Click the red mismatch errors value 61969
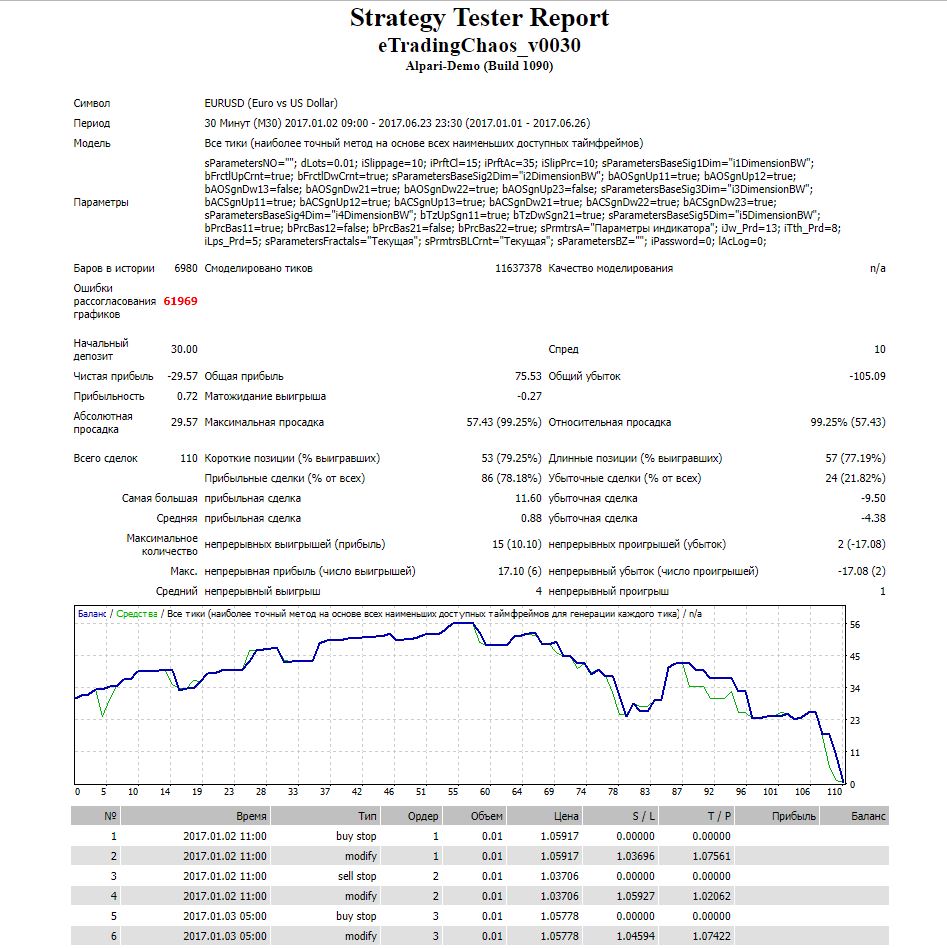The image size is (947, 948). [x=180, y=301]
